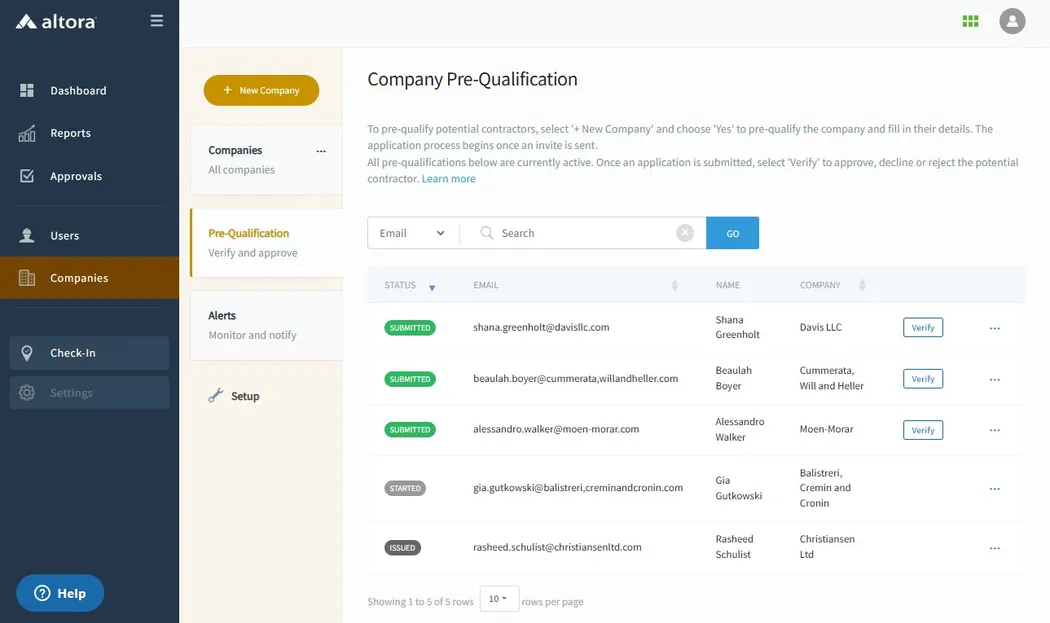The width and height of the screenshot is (1050, 623).
Task: Collapse sidebar with hamburger menu icon
Action: [x=157, y=21]
